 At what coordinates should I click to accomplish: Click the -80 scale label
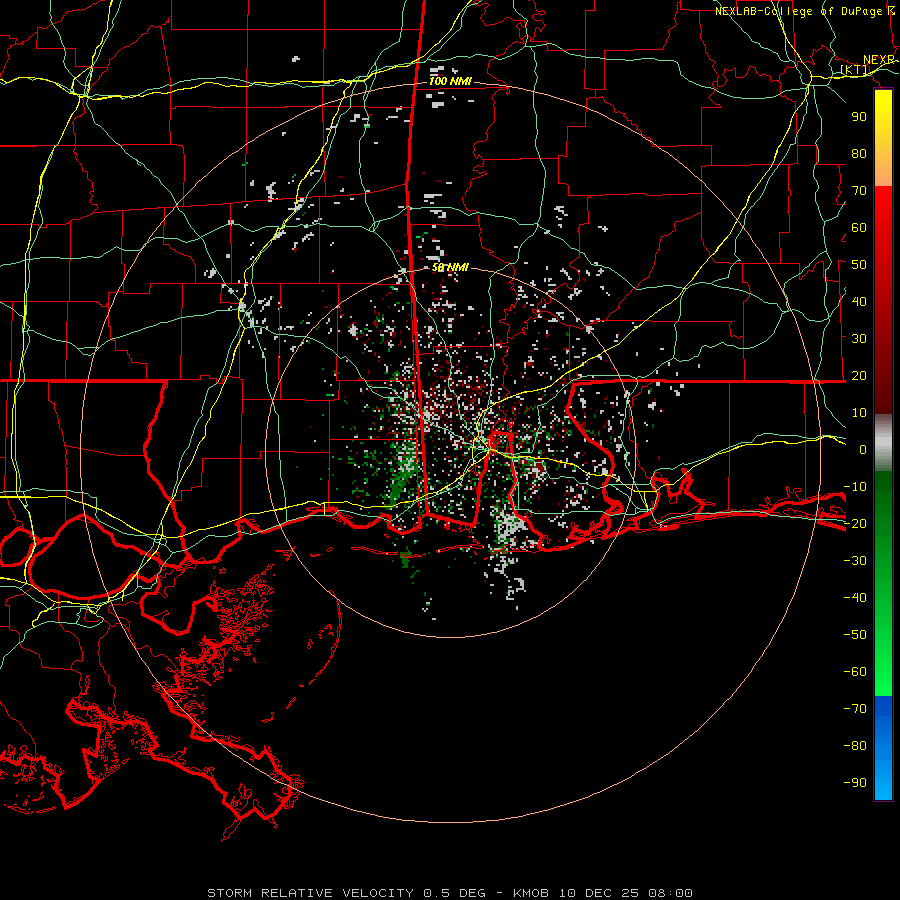(x=855, y=746)
